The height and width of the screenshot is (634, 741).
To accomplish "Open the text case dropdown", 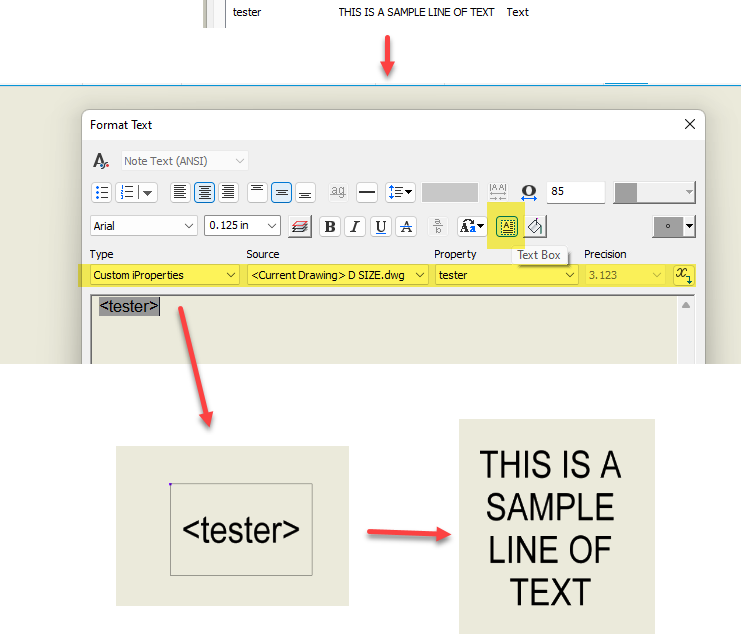I will click(472, 226).
